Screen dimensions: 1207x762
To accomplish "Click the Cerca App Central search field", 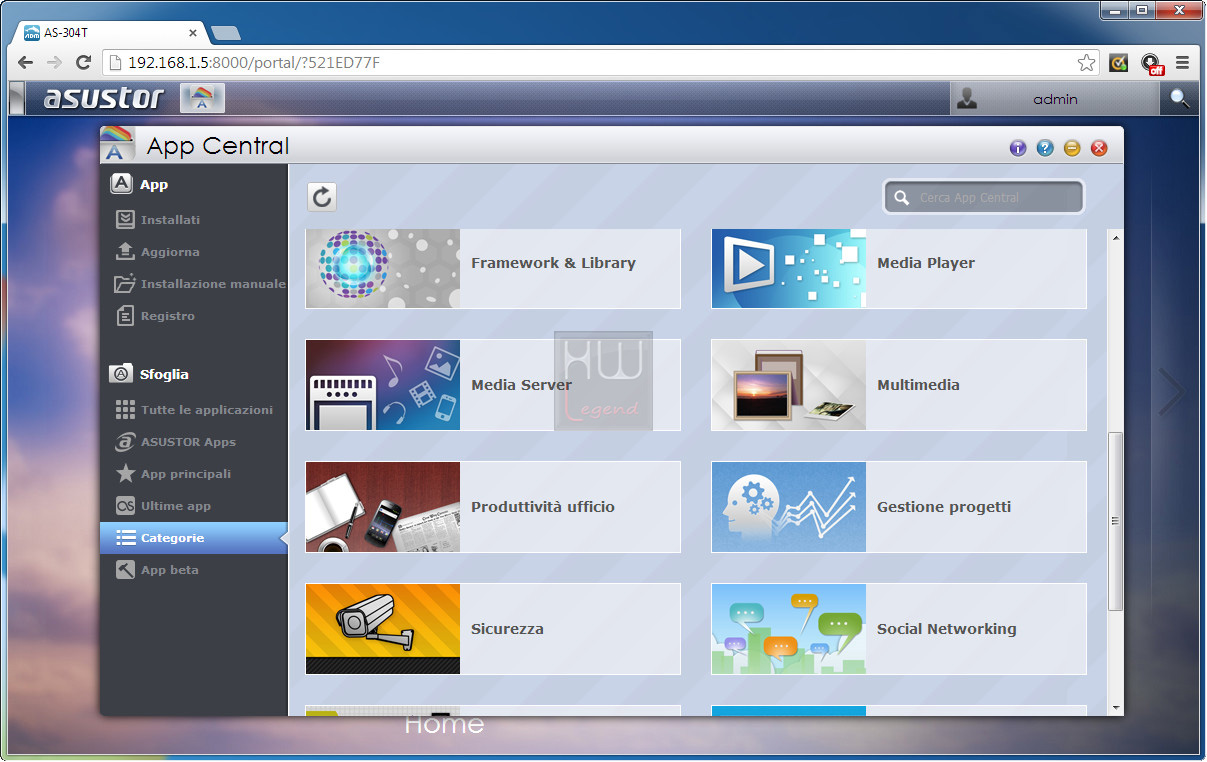I will [x=984, y=197].
